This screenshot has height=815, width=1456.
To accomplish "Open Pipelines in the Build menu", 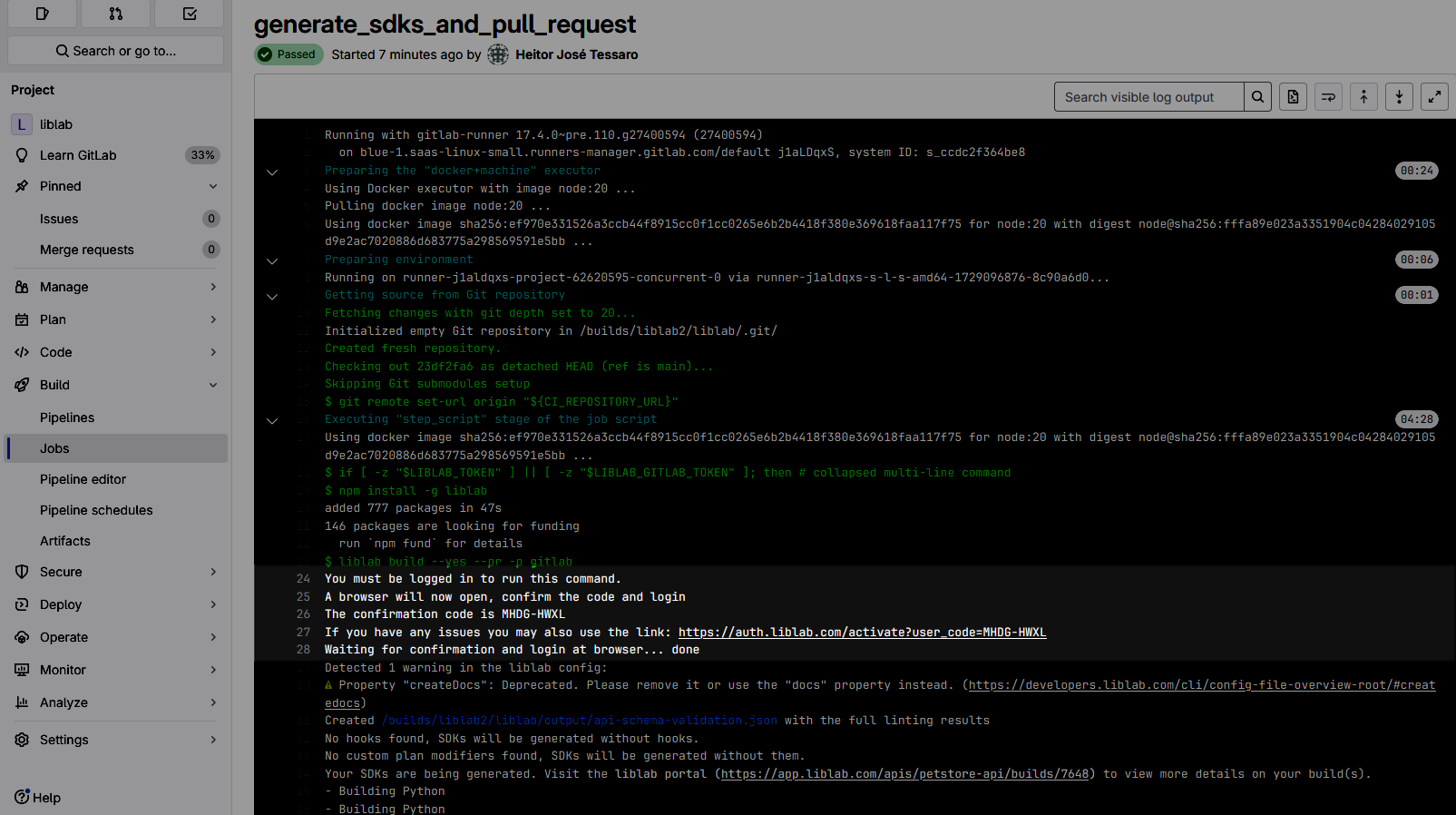I will pyautogui.click(x=67, y=417).
